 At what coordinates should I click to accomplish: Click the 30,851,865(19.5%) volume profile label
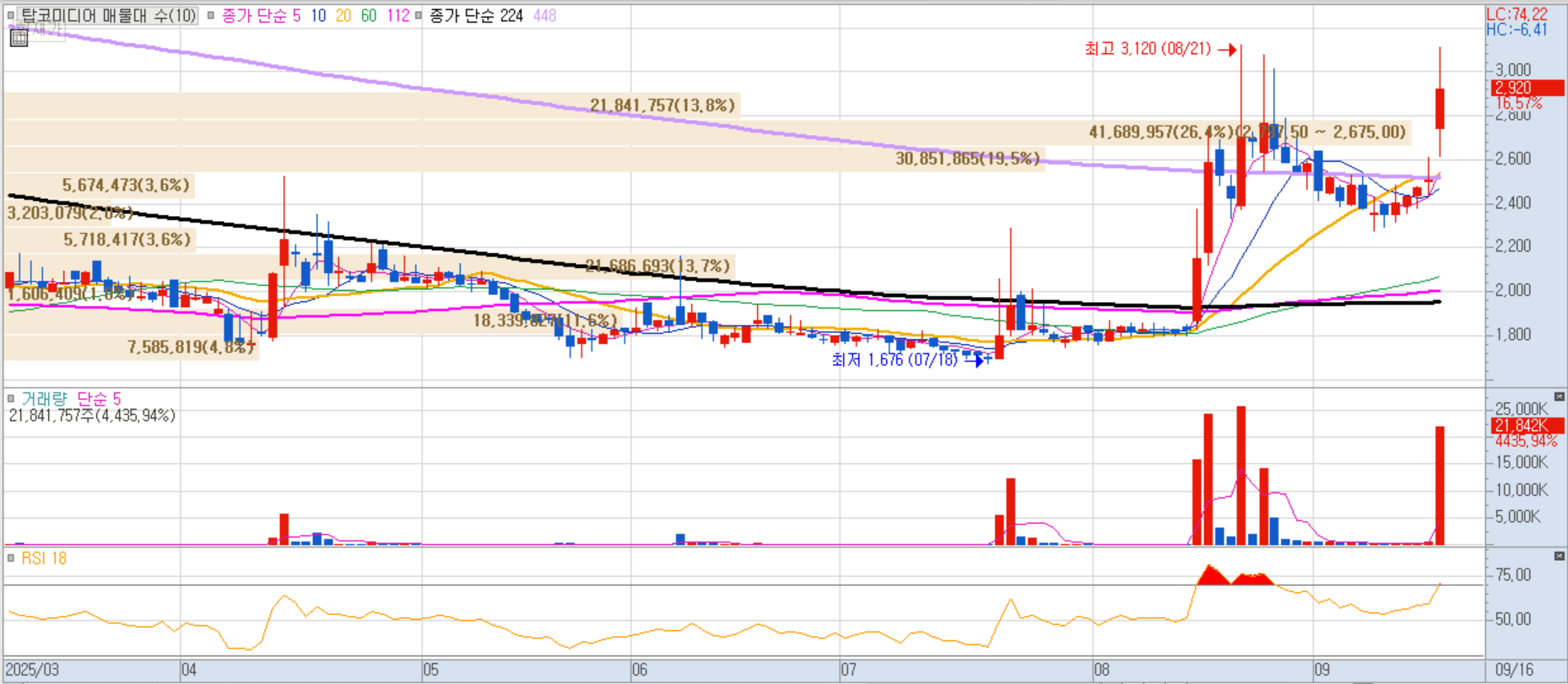click(x=967, y=159)
